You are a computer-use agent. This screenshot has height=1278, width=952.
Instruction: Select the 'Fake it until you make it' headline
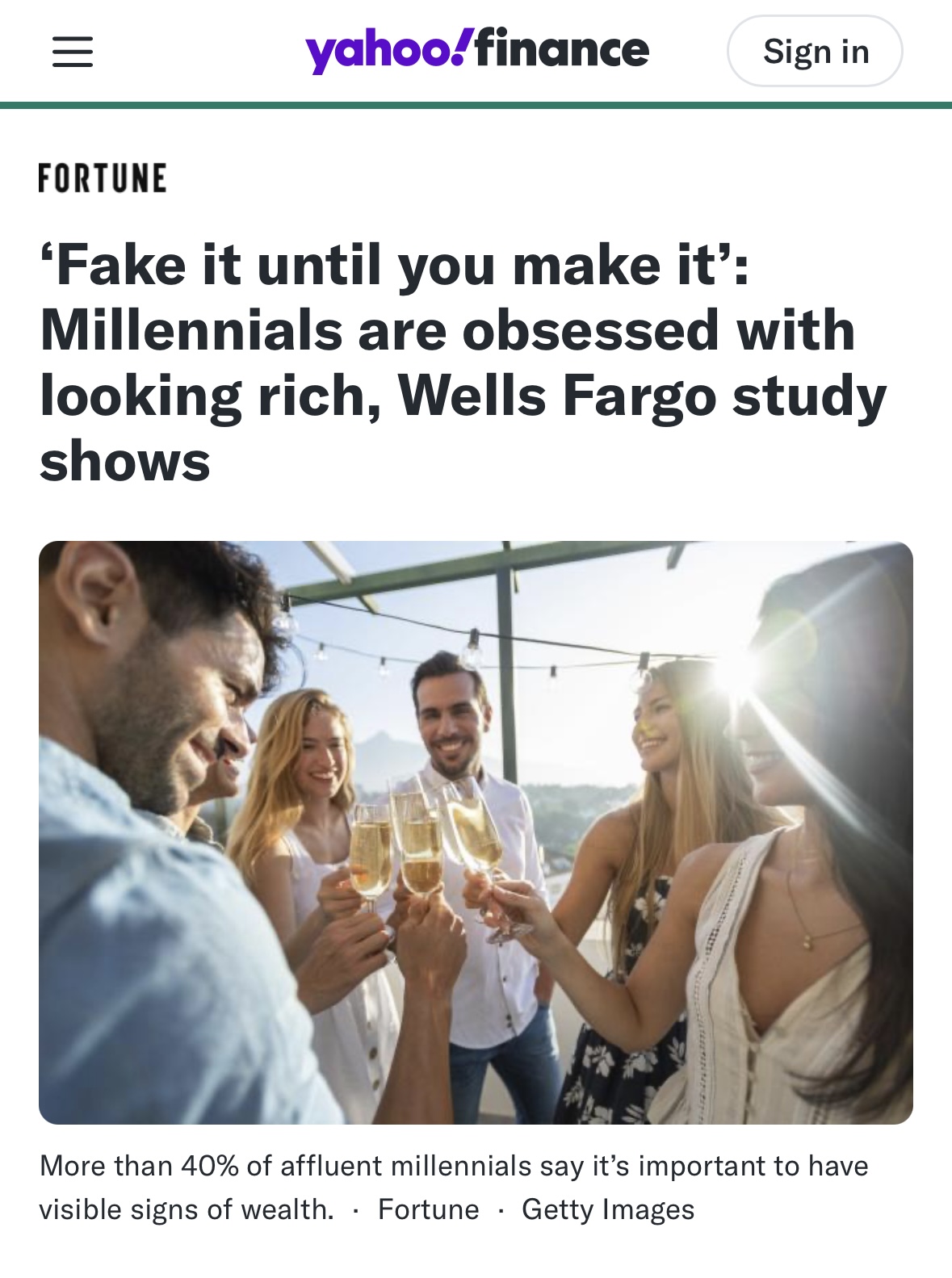pos(463,363)
